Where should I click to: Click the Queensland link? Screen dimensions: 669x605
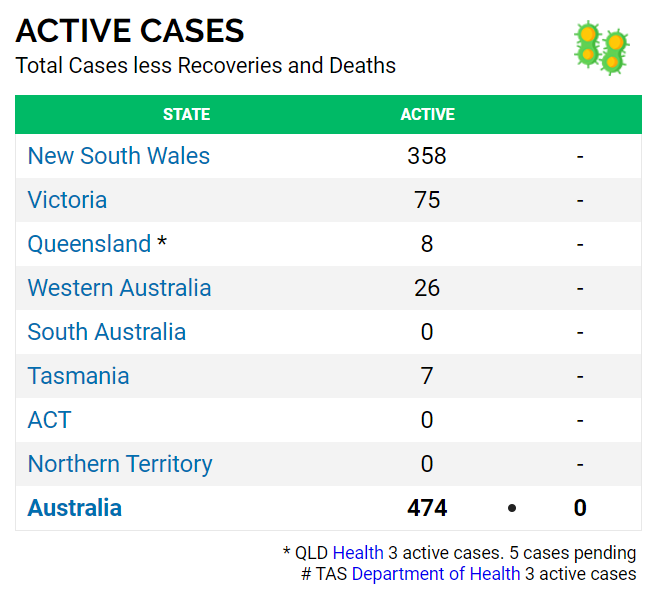pyautogui.click(x=89, y=244)
